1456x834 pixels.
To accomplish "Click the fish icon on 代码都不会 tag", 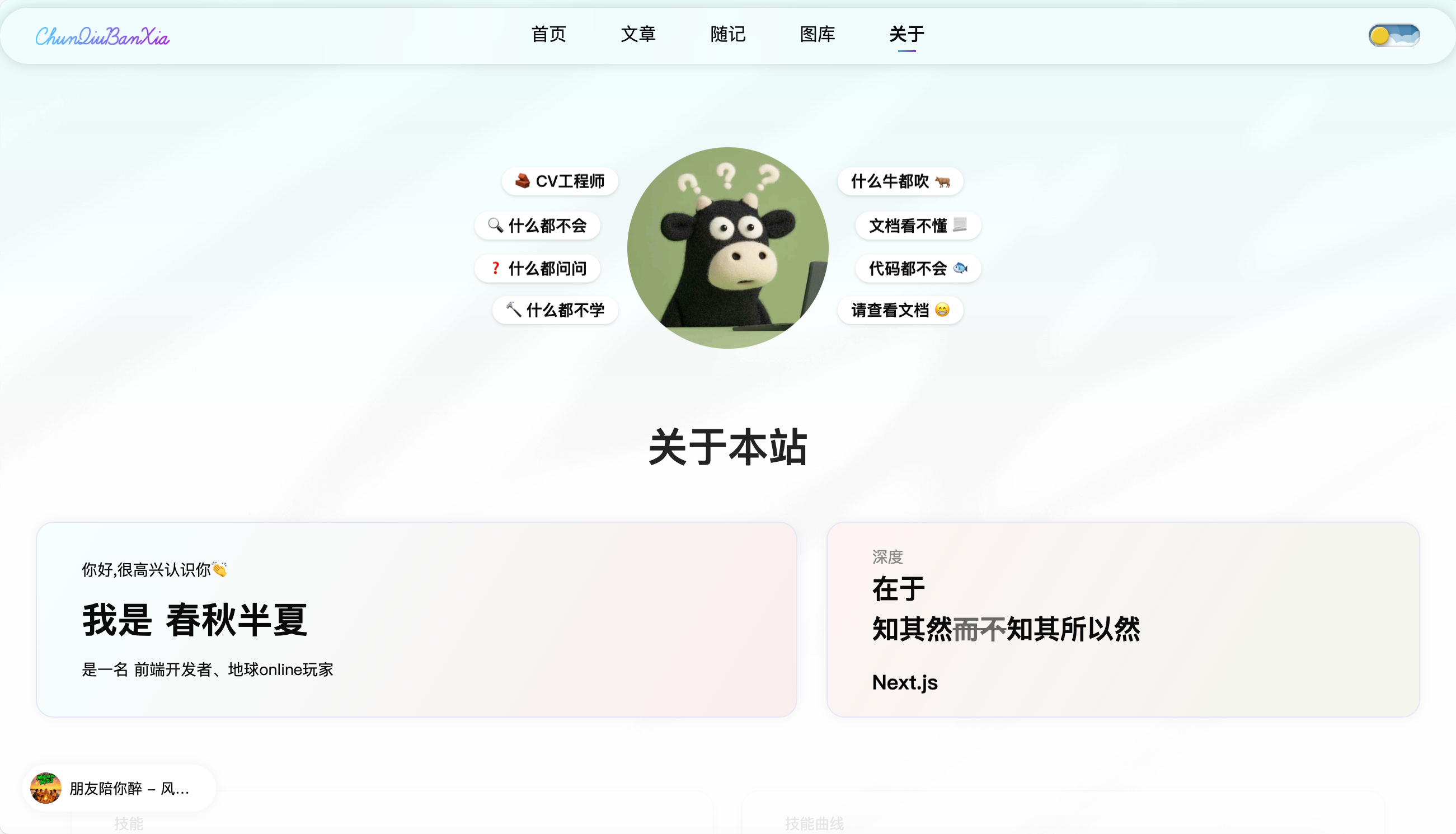I will [960, 268].
